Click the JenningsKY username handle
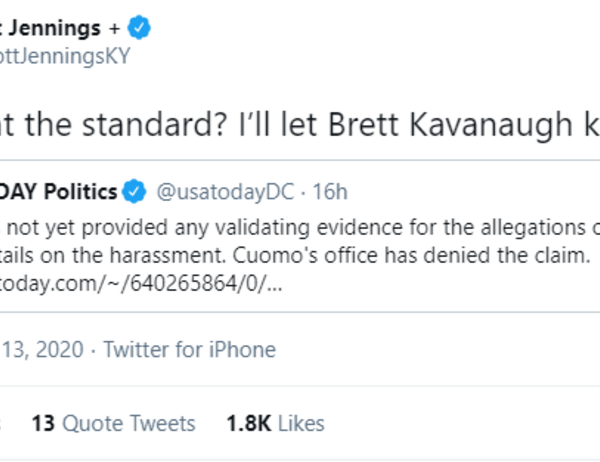 64,56
